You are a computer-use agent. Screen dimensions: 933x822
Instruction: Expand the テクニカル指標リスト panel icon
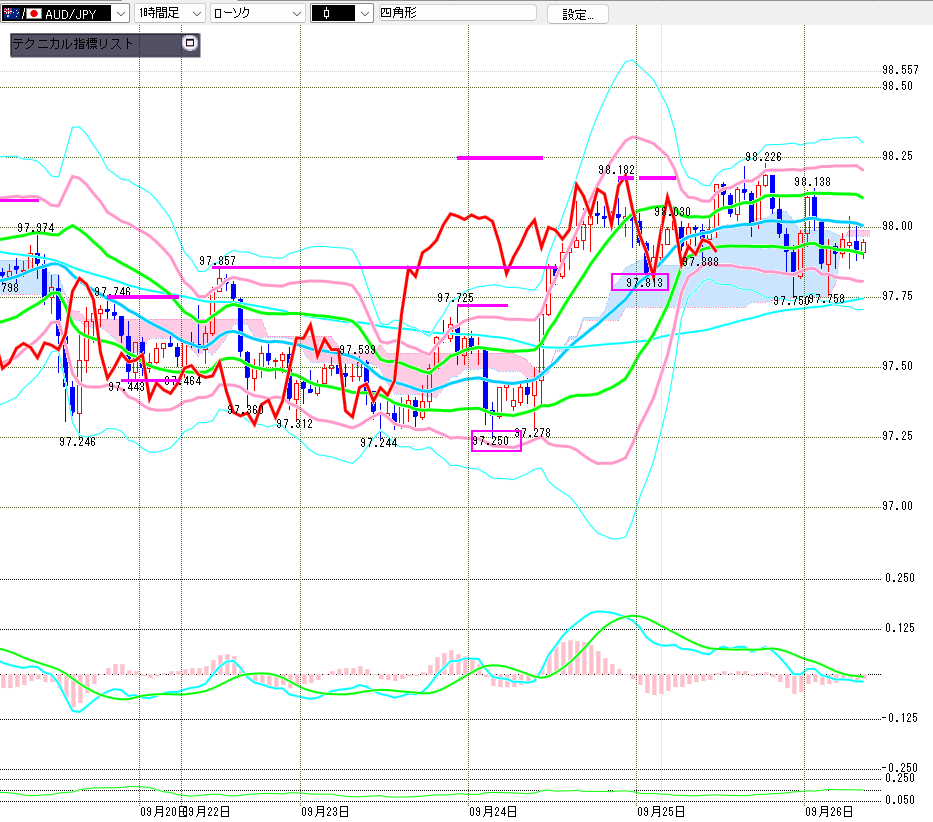[x=190, y=44]
